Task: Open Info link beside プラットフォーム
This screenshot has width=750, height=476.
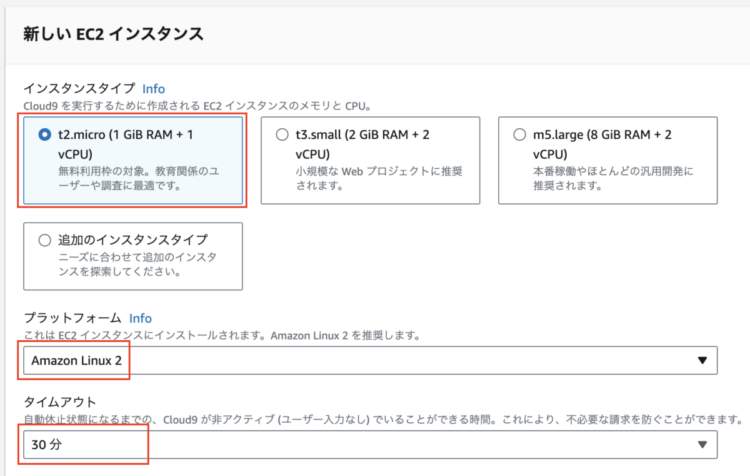Action: point(140,319)
